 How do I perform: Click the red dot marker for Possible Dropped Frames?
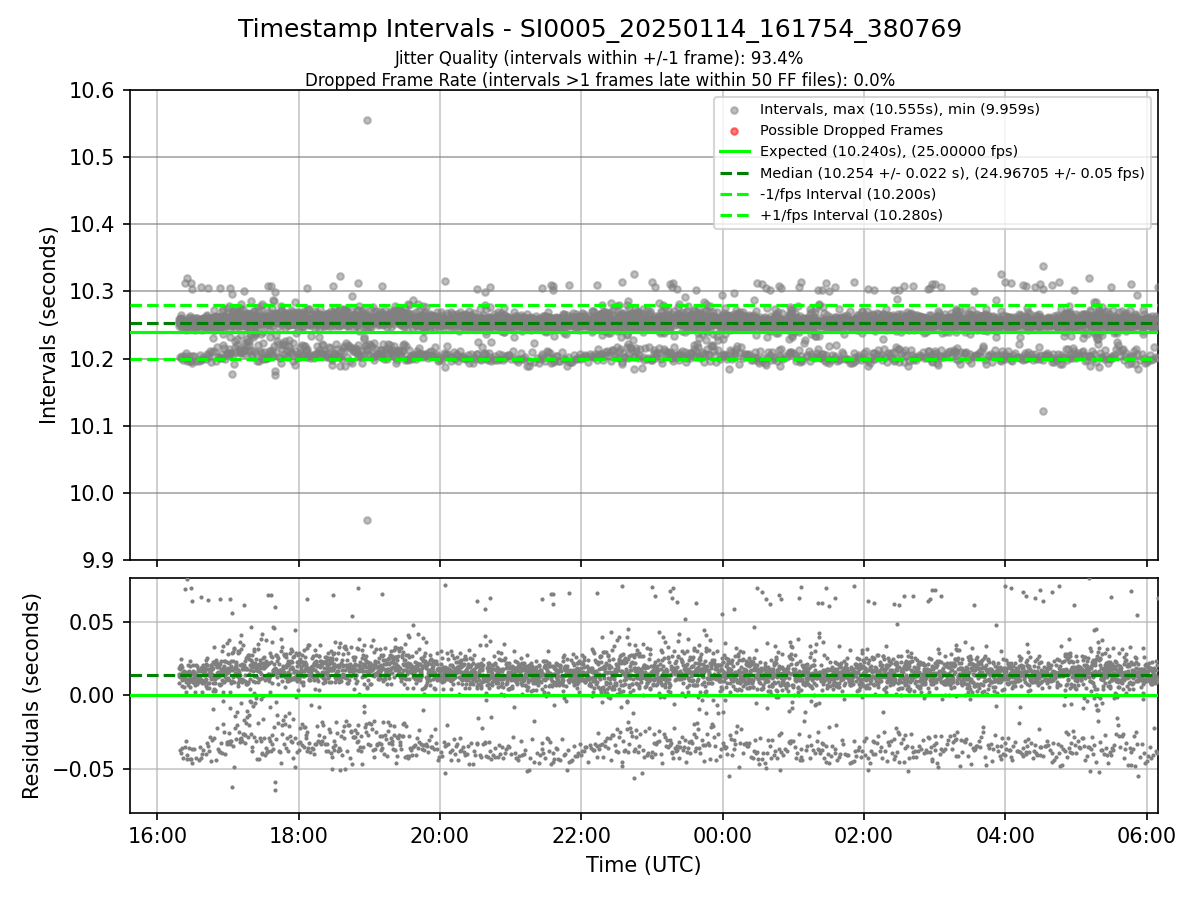point(734,131)
